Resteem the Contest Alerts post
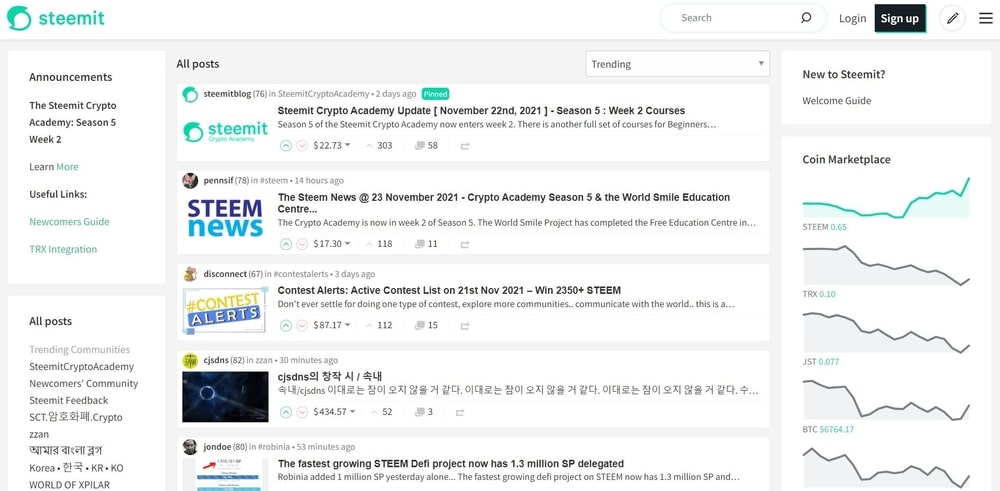The height and width of the screenshot is (491, 1000). (465, 326)
